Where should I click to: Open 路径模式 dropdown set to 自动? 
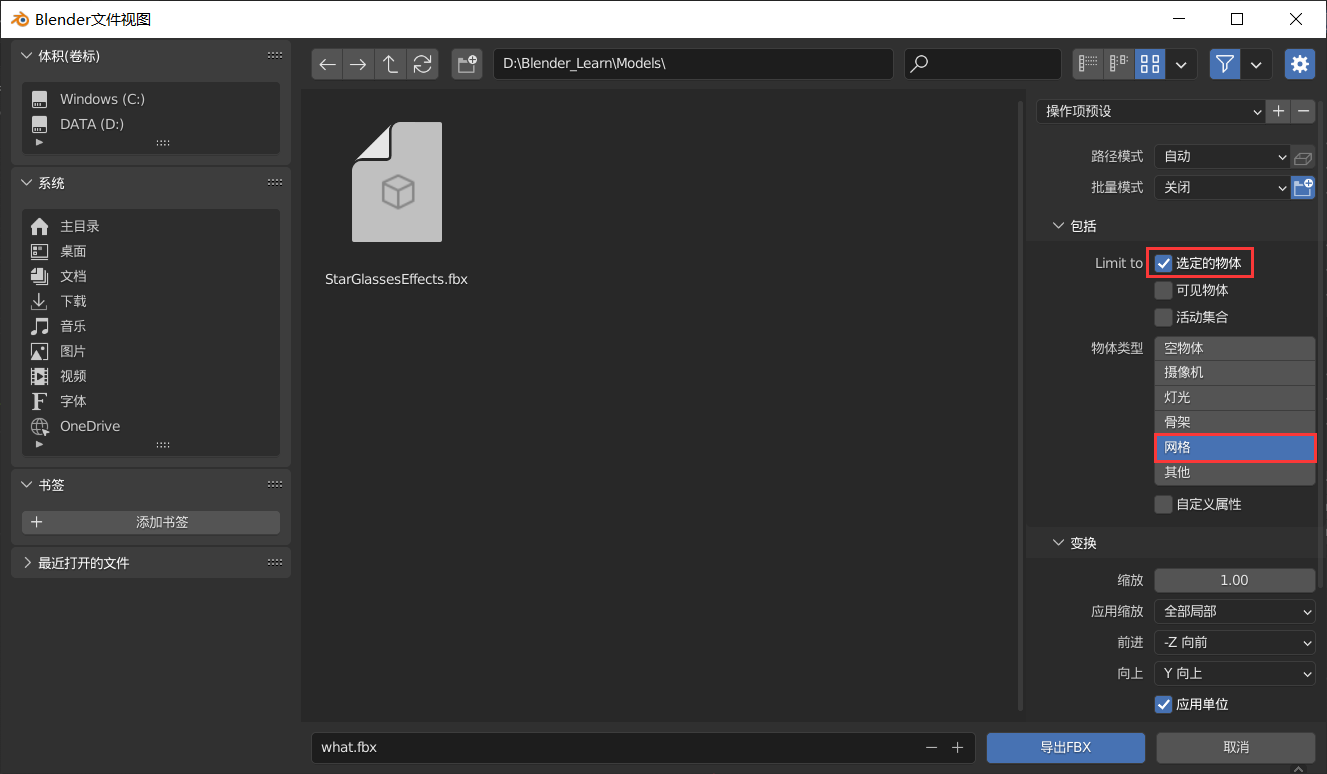pyautogui.click(x=1222, y=157)
